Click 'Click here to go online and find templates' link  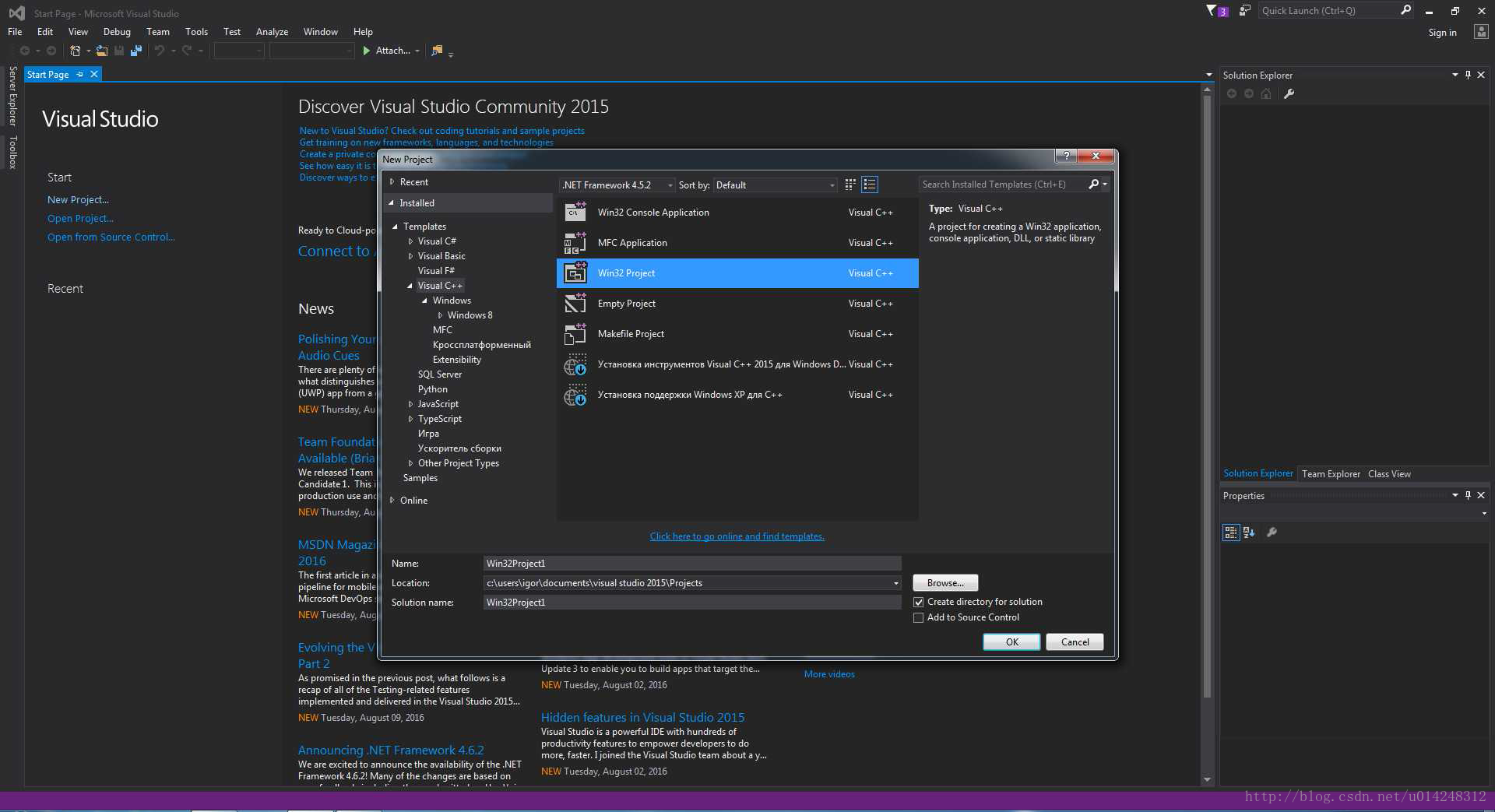[737, 536]
